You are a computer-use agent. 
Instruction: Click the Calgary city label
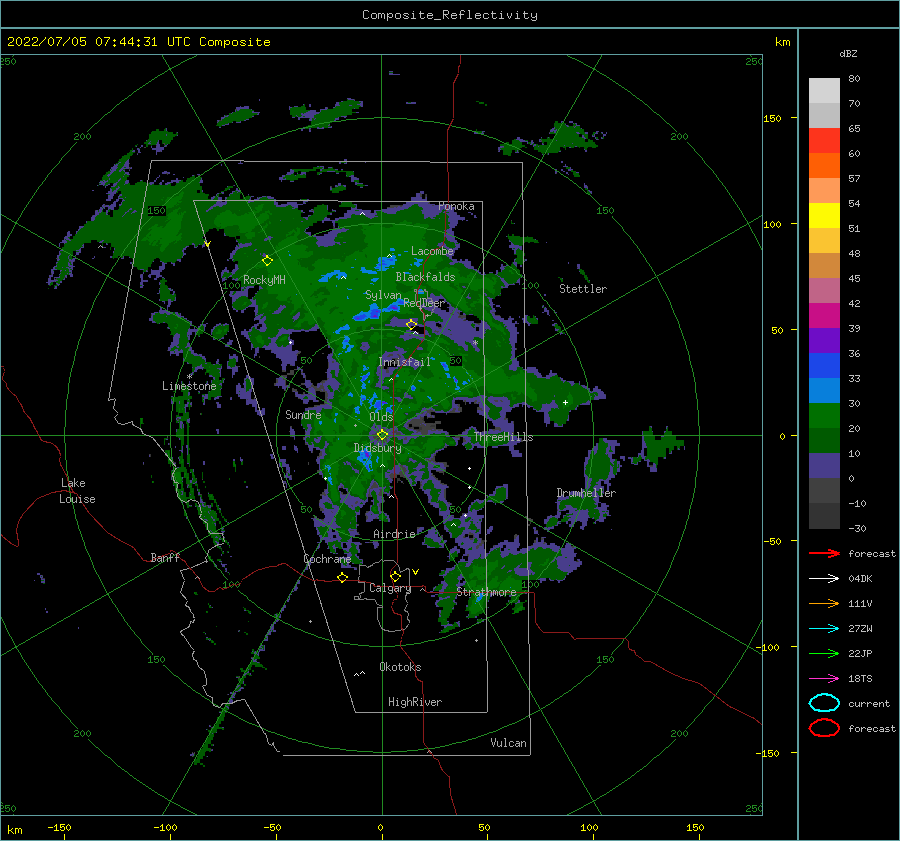390,588
